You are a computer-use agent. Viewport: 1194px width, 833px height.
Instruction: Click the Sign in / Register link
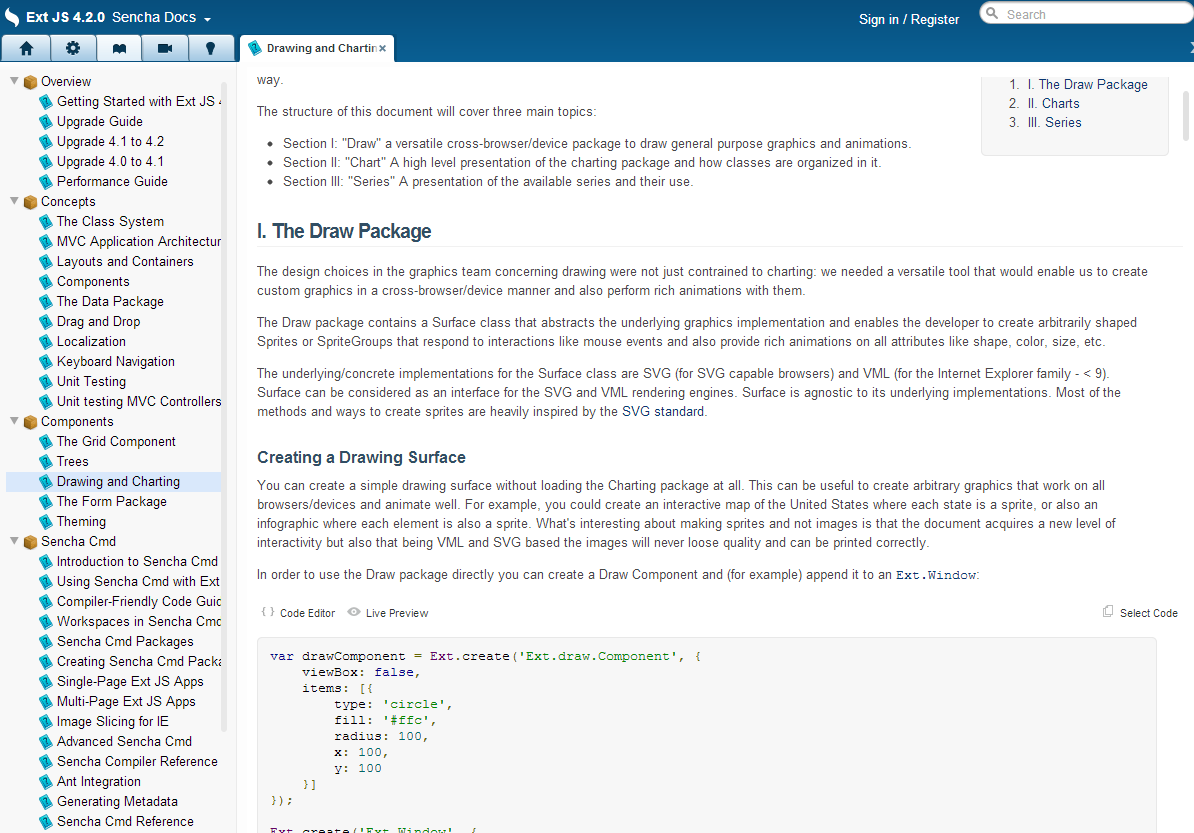pyautogui.click(x=909, y=19)
